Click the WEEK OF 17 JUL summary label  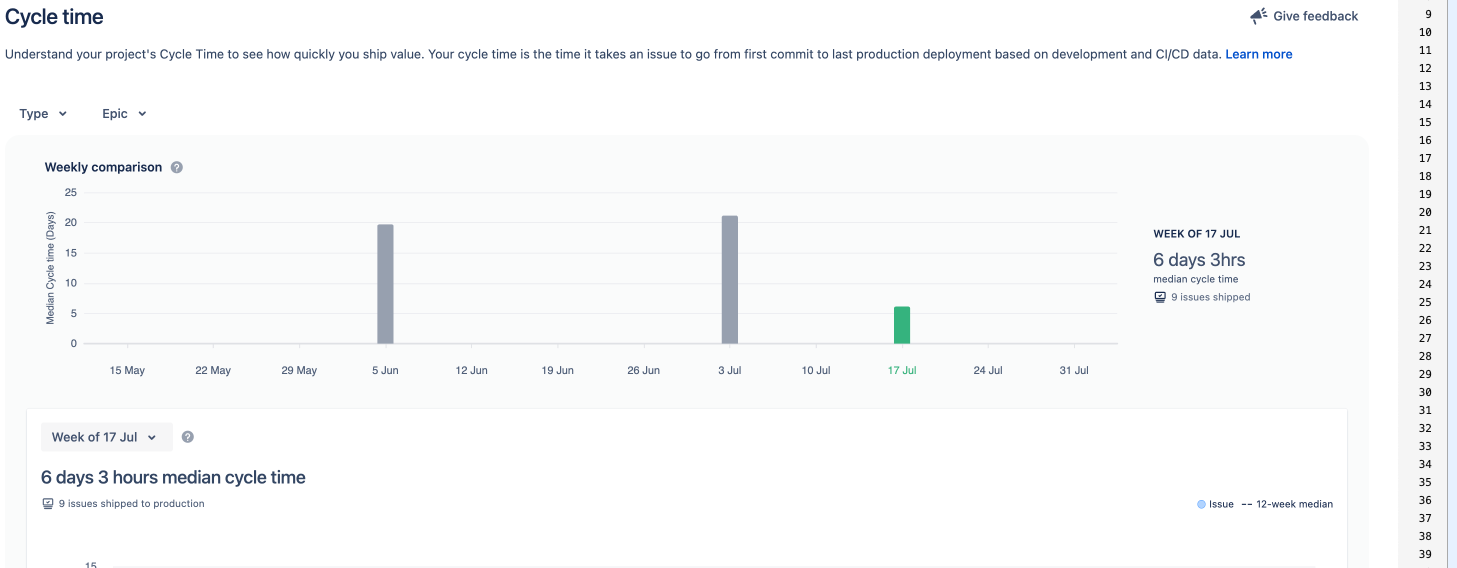pyautogui.click(x=1196, y=234)
